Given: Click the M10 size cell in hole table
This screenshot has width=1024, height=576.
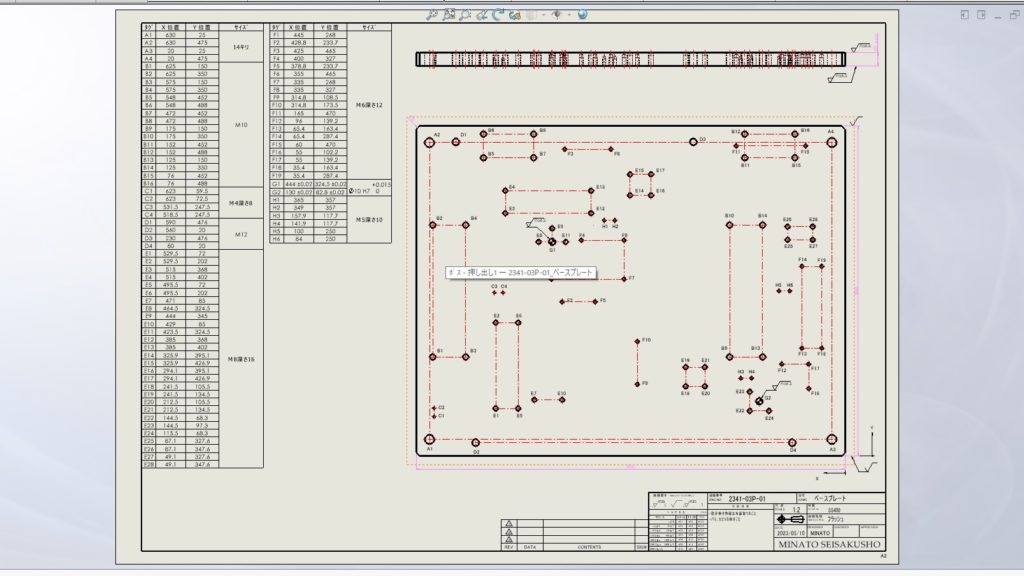Looking at the screenshot, I should pyautogui.click(x=240, y=126).
